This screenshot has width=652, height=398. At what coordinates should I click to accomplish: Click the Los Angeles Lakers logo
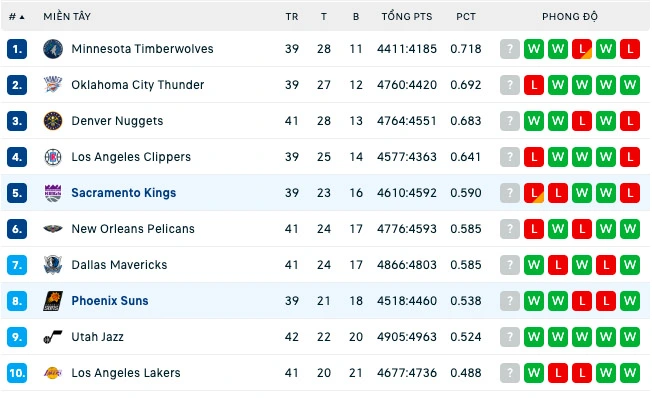(x=53, y=373)
